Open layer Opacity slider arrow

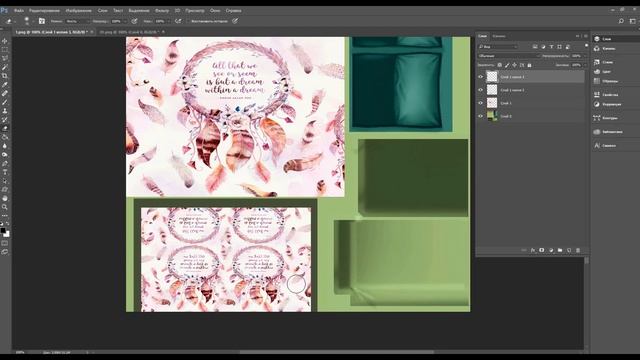[584, 56]
